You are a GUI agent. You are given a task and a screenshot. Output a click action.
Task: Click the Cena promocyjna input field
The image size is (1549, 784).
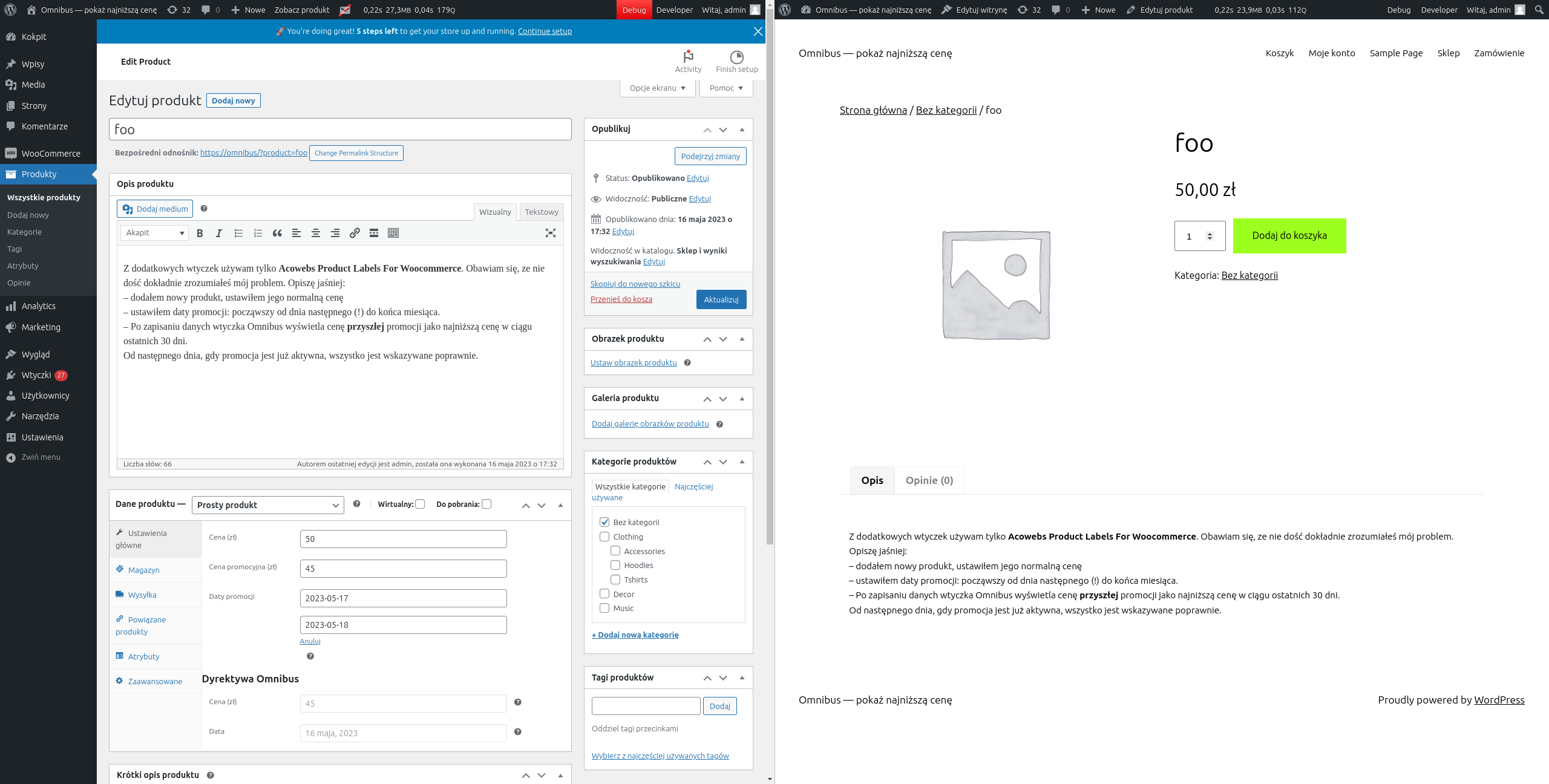(403, 569)
